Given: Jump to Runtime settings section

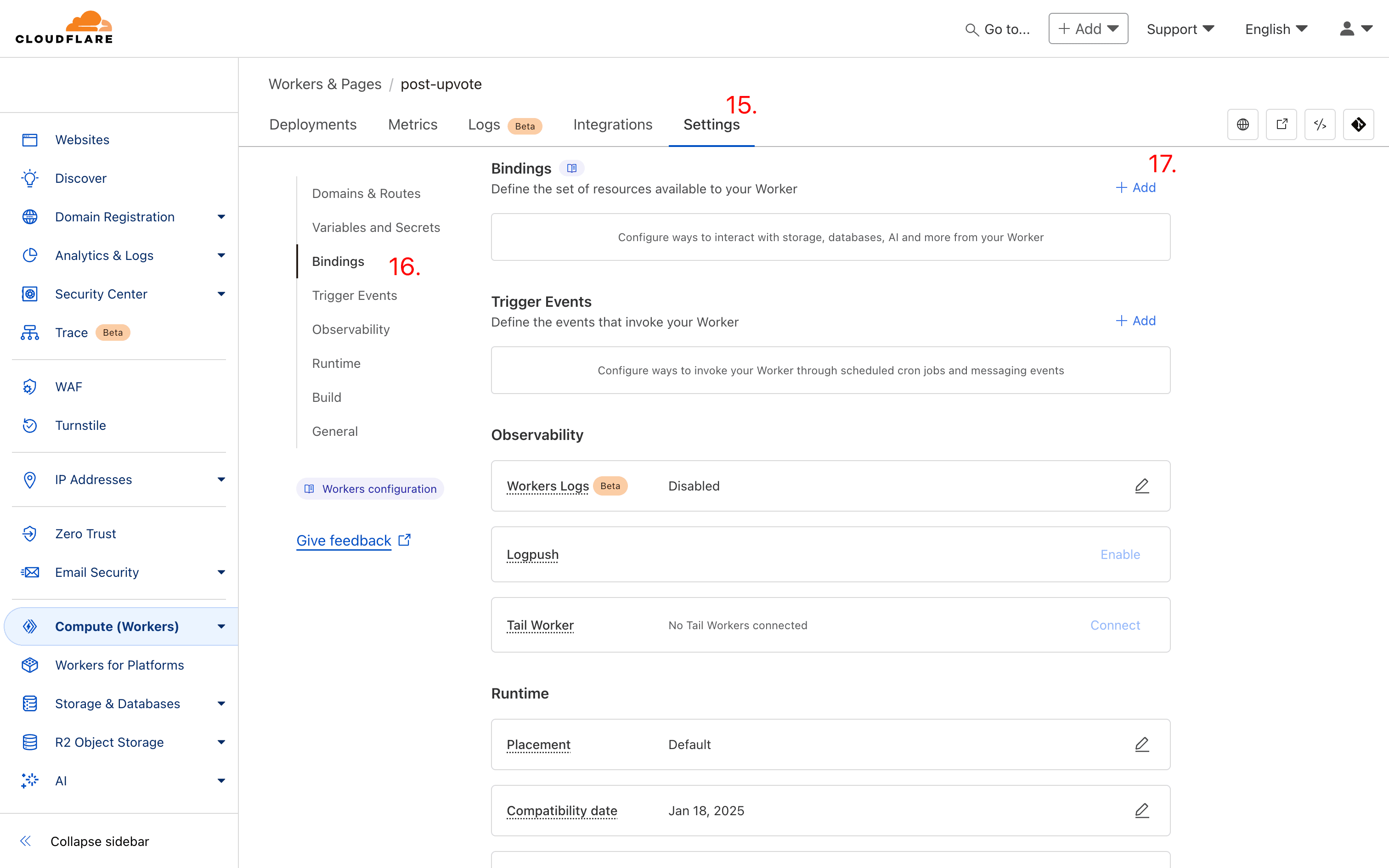Looking at the screenshot, I should click(x=336, y=363).
